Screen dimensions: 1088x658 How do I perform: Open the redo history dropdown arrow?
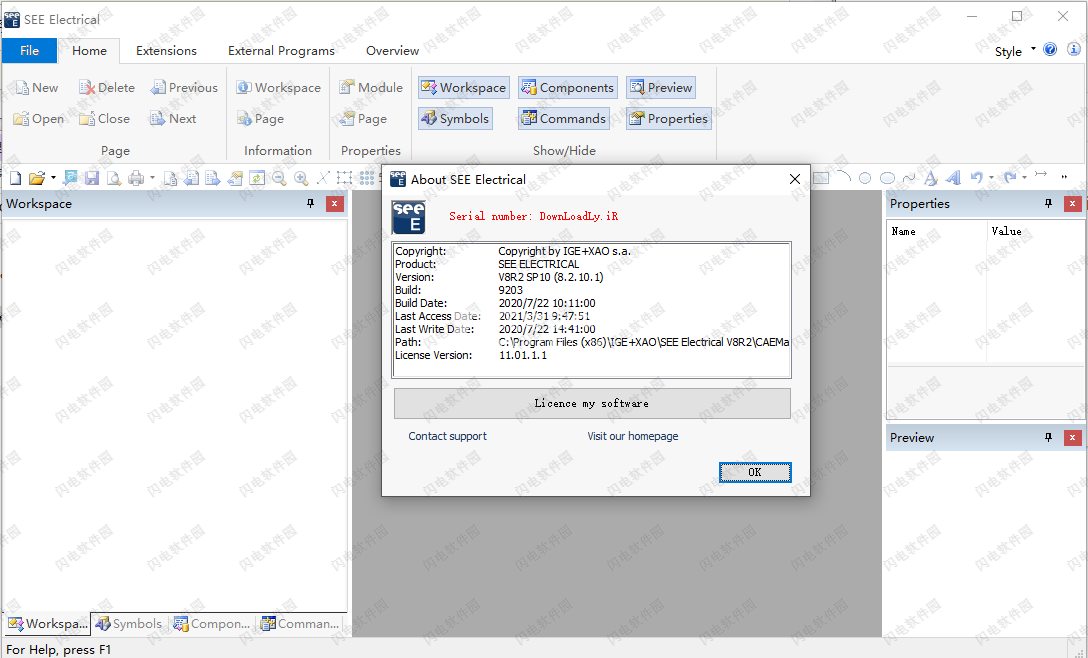[x=1024, y=178]
